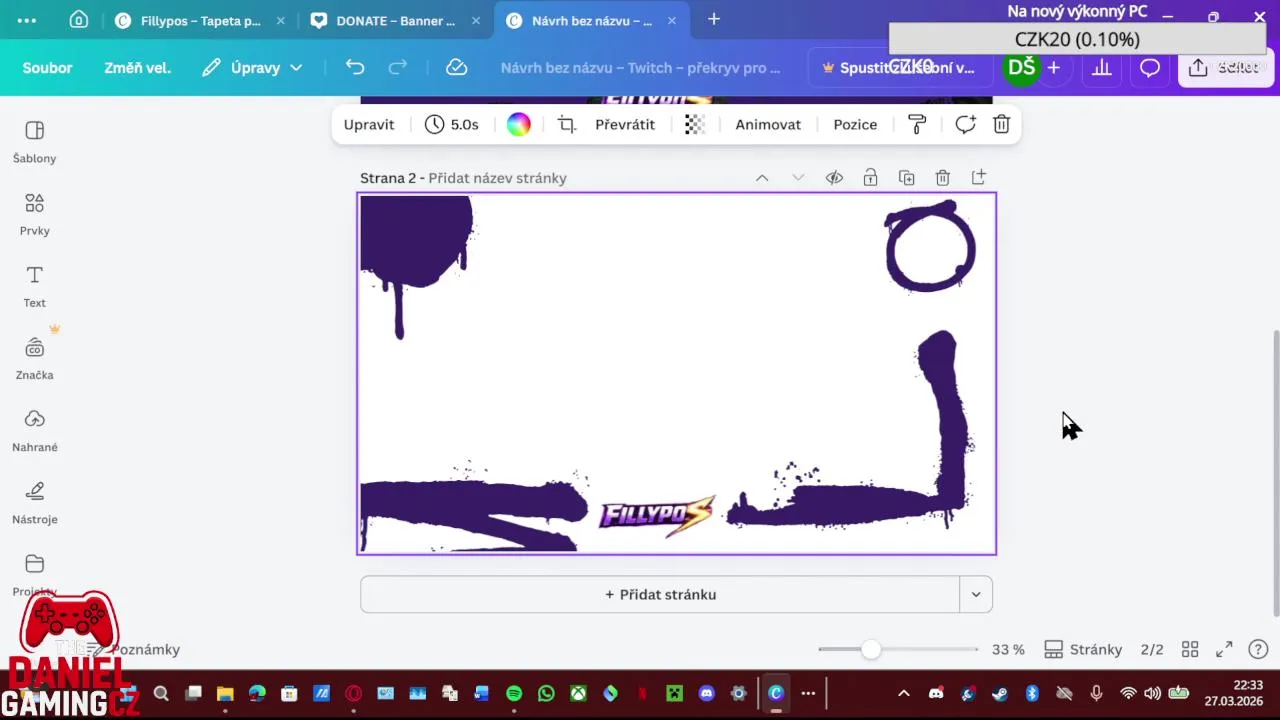The width and height of the screenshot is (1280, 720).
Task: Switch to the Fillypos – Tapeta tab
Action: coord(200,20)
